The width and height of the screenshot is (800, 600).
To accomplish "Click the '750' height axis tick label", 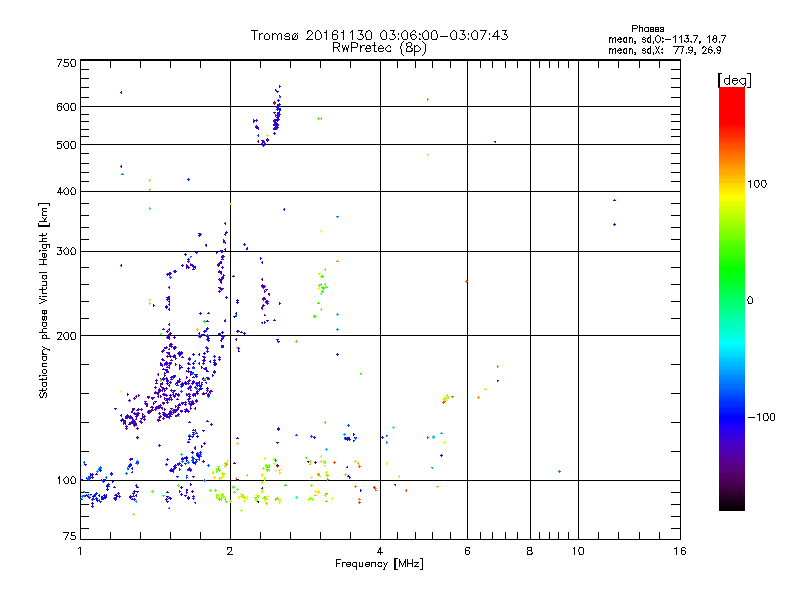I will pos(66,63).
